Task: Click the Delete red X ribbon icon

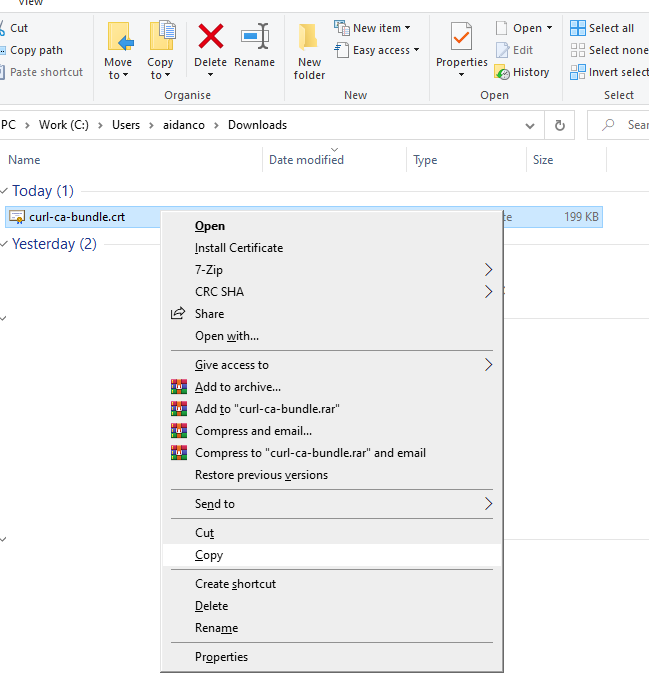Action: [210, 37]
